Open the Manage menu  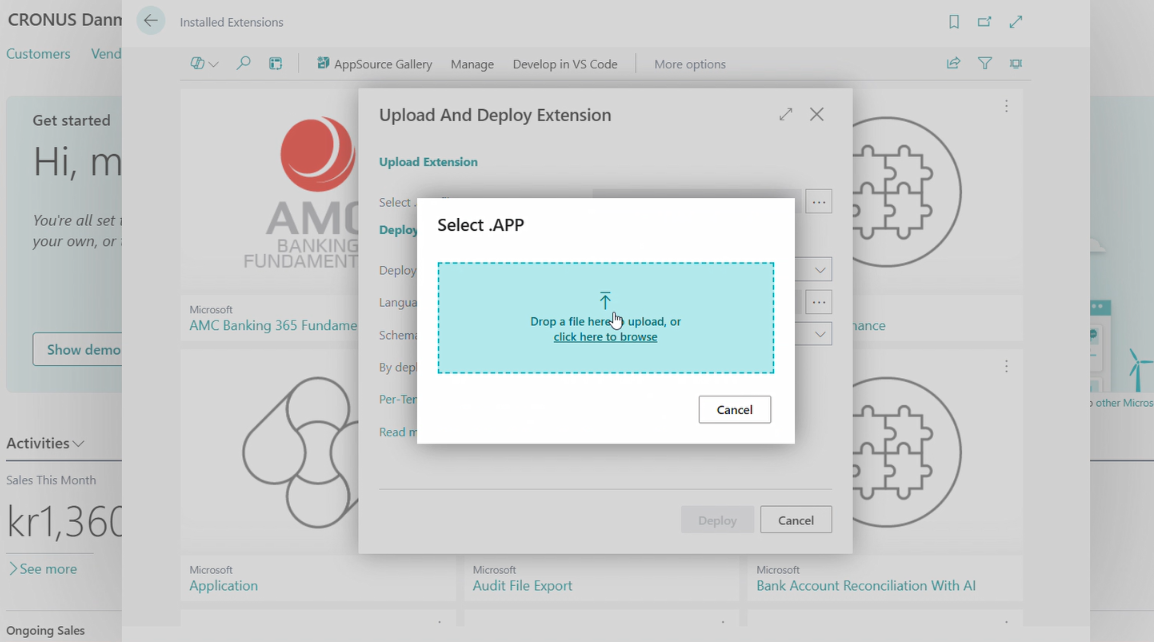click(472, 64)
